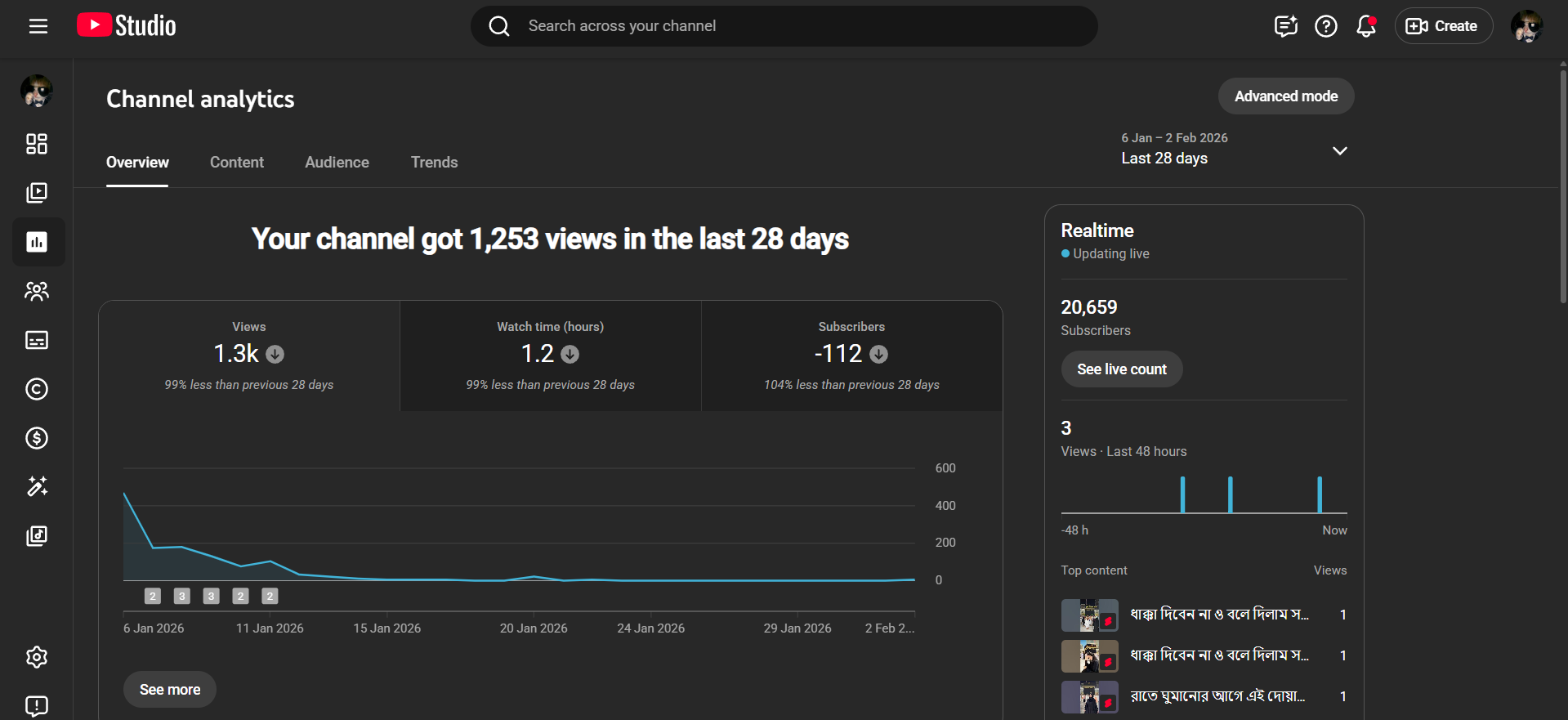The image size is (1568, 720).
Task: Open the Help question mark icon
Action: point(1325,26)
